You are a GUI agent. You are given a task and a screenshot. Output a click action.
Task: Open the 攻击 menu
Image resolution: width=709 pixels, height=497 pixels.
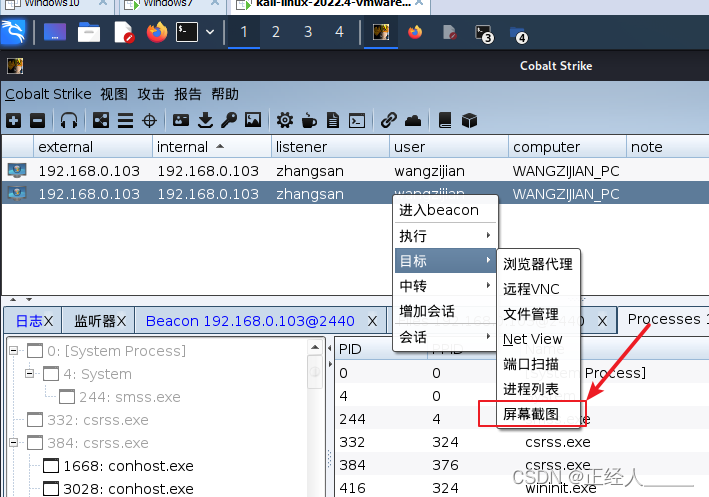coord(151,94)
